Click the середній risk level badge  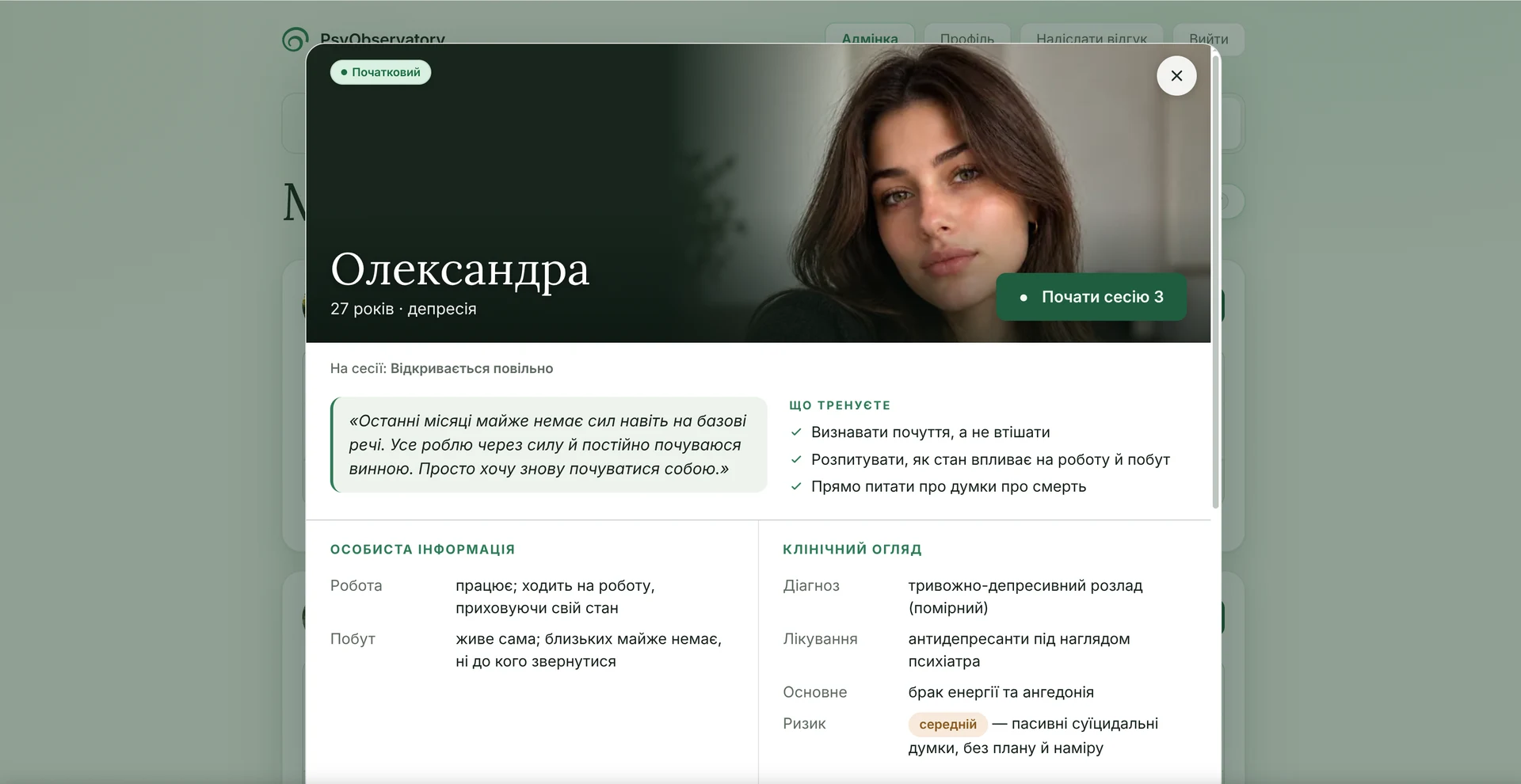point(947,724)
